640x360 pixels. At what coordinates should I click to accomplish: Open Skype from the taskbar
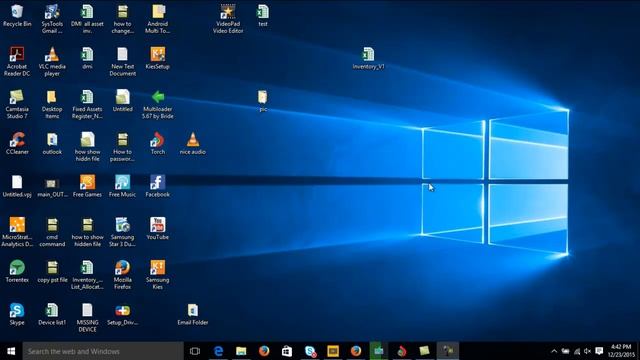310,351
